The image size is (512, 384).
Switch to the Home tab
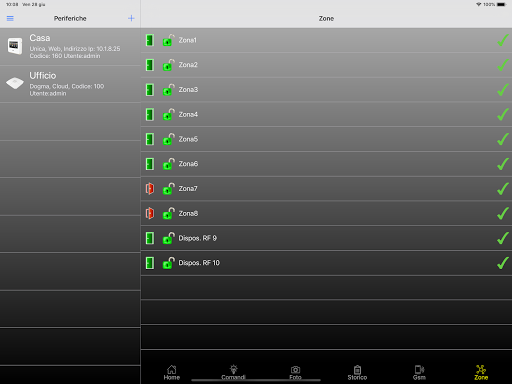(172, 372)
